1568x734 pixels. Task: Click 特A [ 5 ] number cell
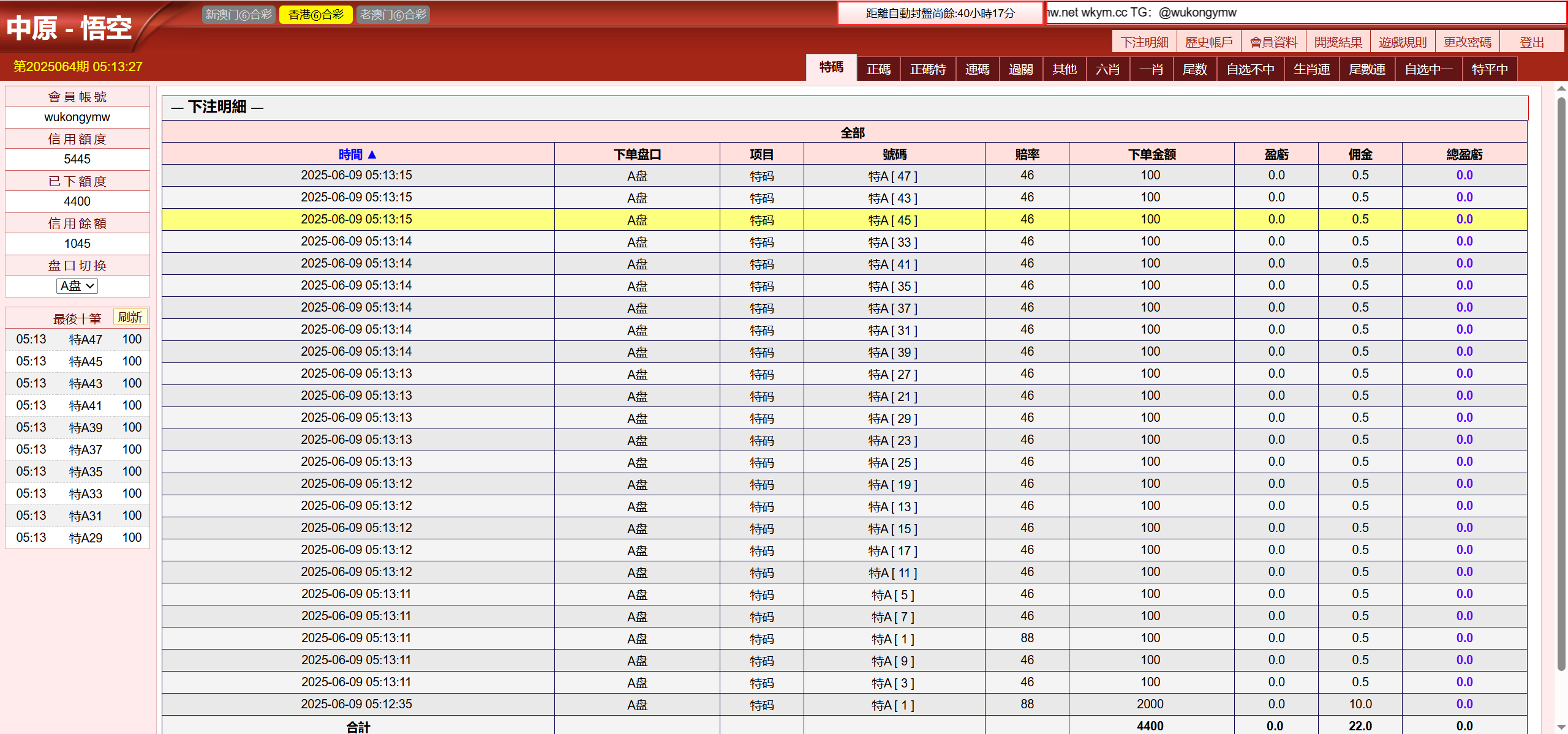click(x=894, y=594)
